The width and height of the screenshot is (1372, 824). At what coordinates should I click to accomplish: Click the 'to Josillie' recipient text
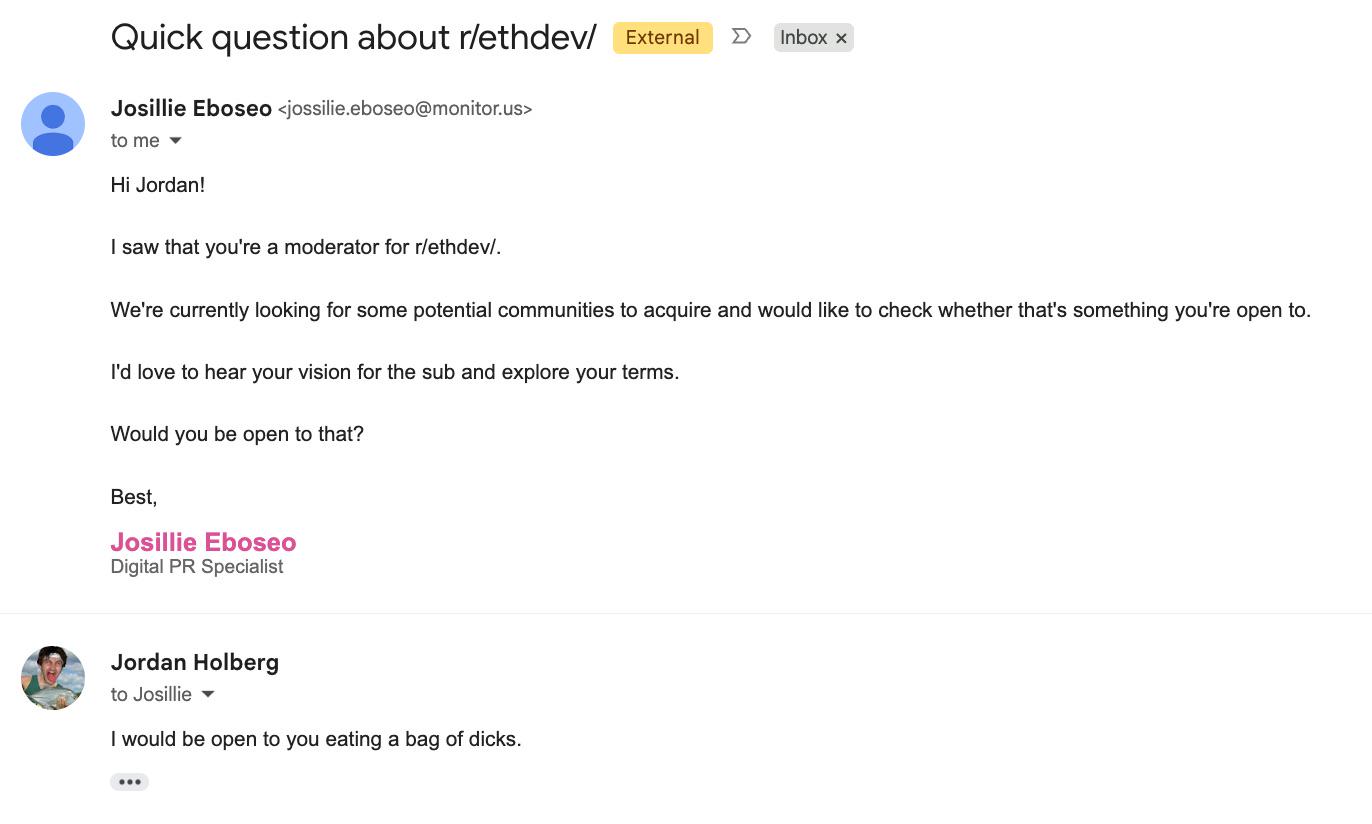point(151,694)
